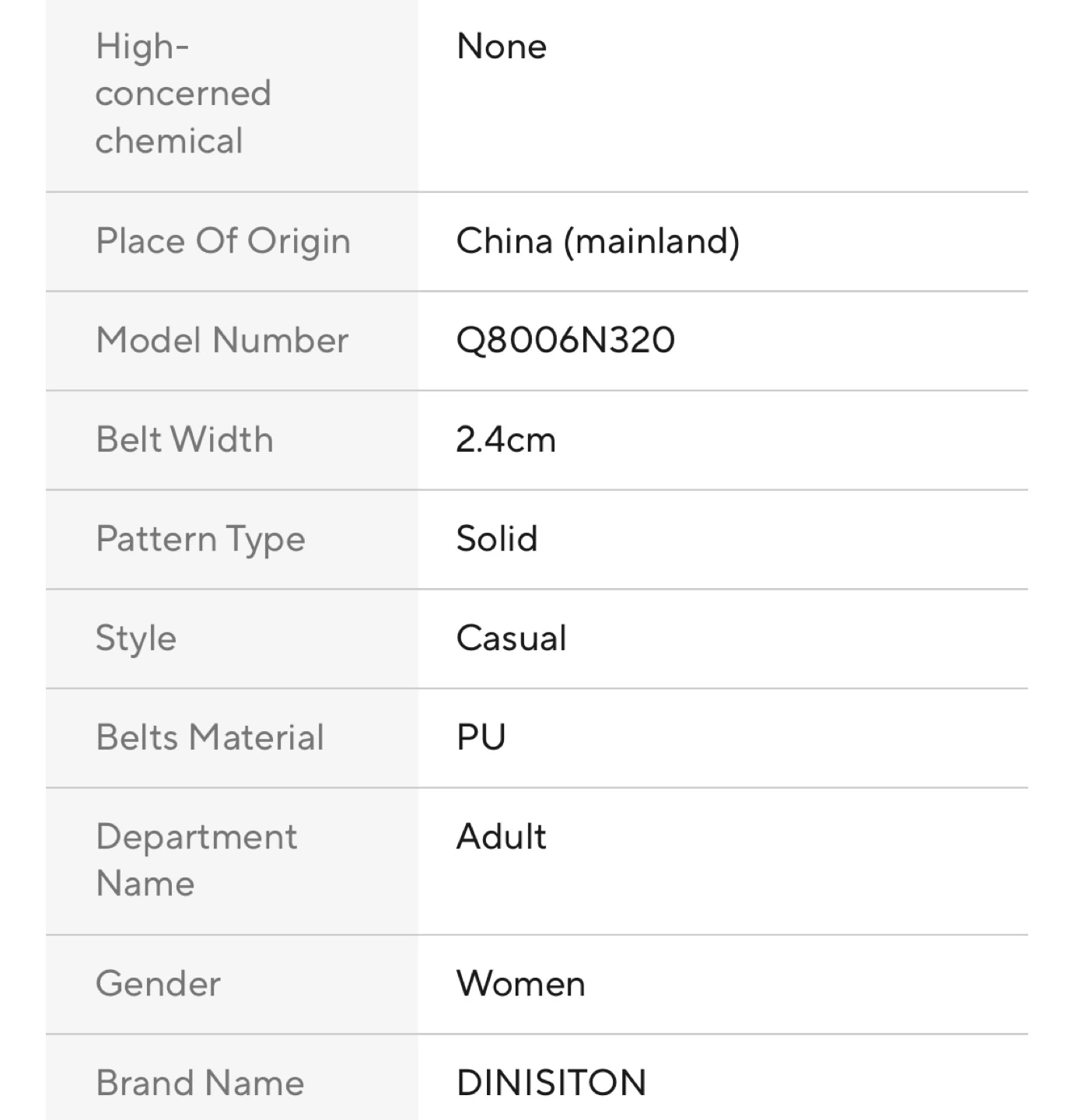Screen dimensions: 1074x1120
Task: Click the "Belts Material" label
Action: click(x=210, y=737)
